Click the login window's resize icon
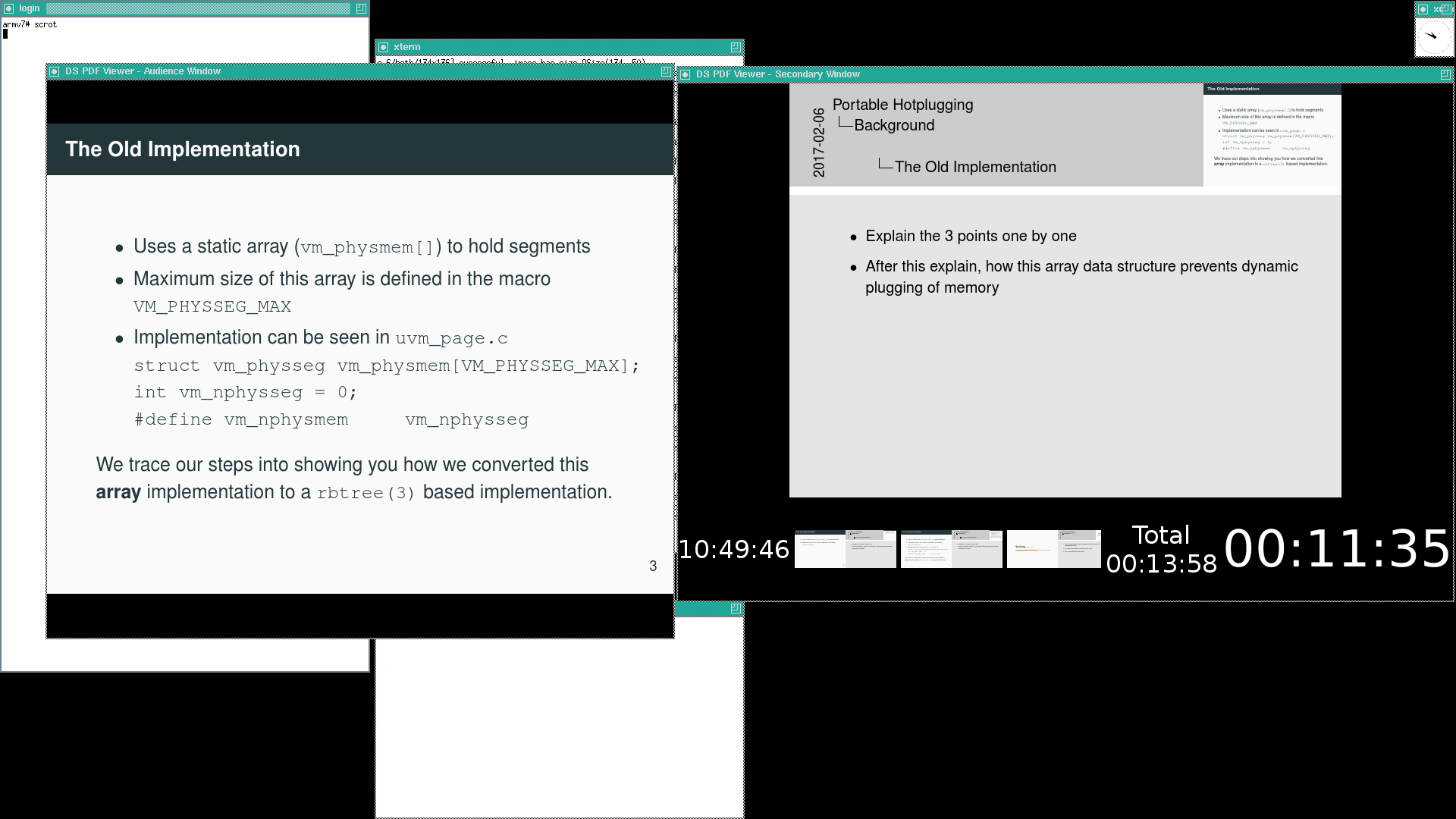 [x=361, y=8]
